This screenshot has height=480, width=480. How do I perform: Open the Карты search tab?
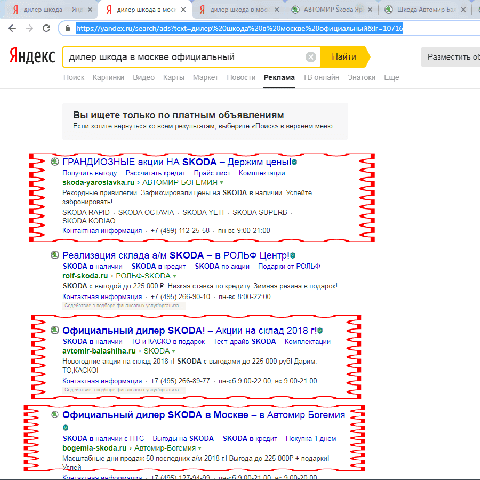click(x=174, y=77)
